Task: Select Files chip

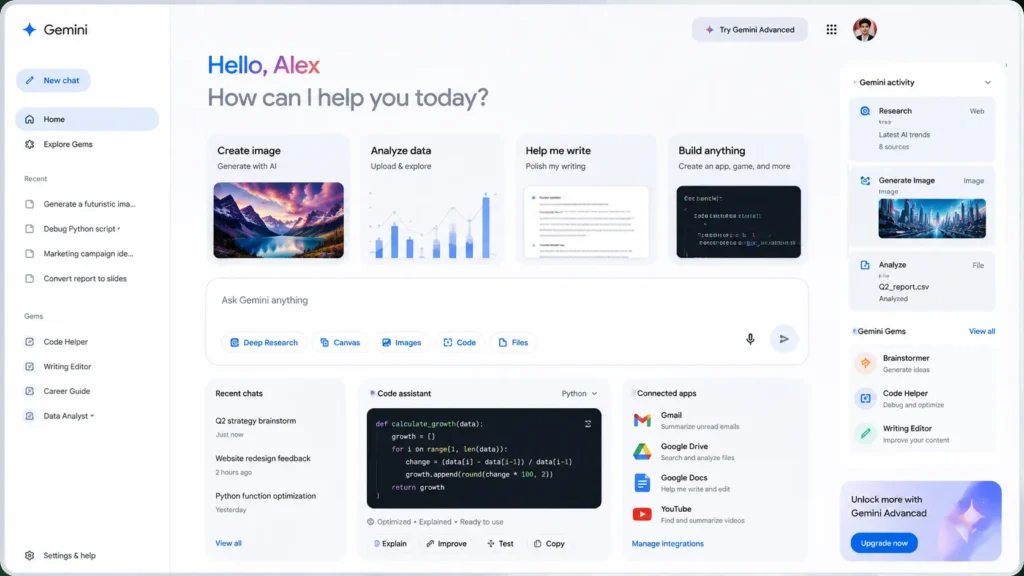Action: click(x=513, y=343)
